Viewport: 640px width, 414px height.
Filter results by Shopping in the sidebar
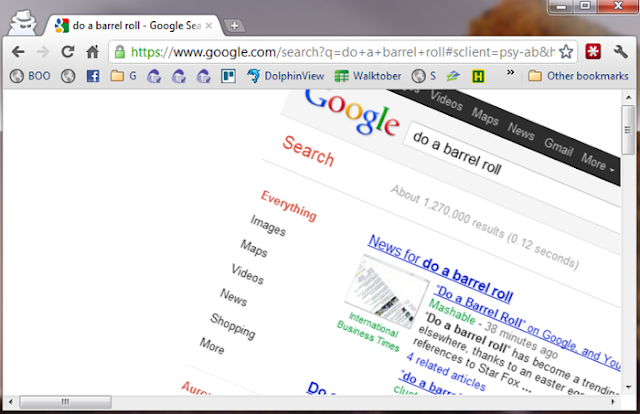point(233,326)
